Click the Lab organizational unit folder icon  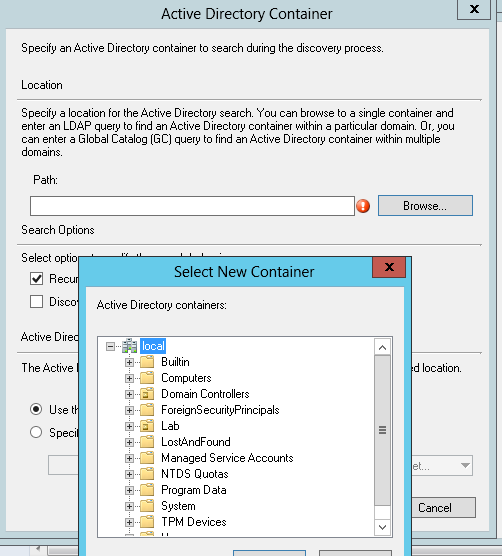click(147, 426)
